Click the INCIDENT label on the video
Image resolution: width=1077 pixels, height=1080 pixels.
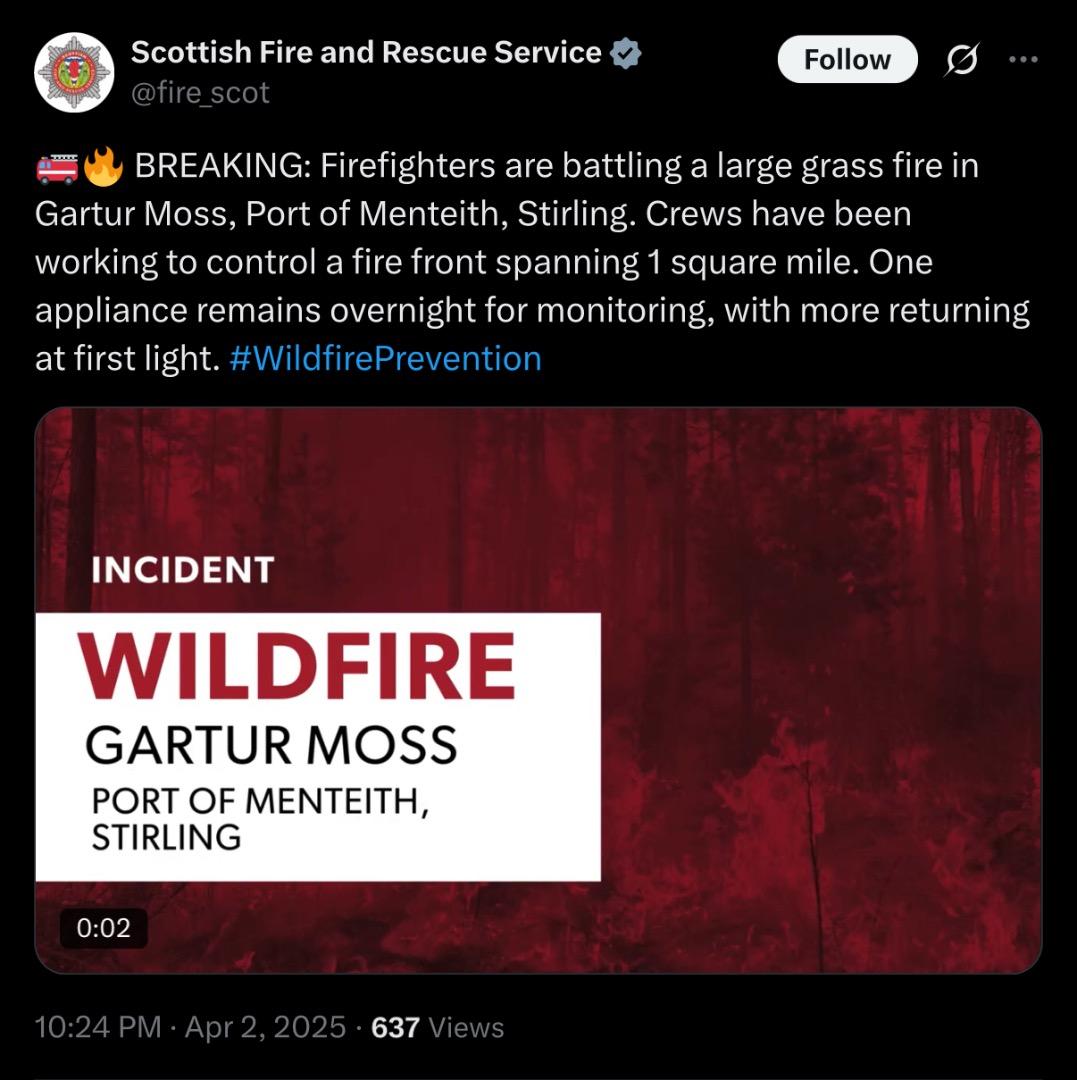(x=181, y=570)
